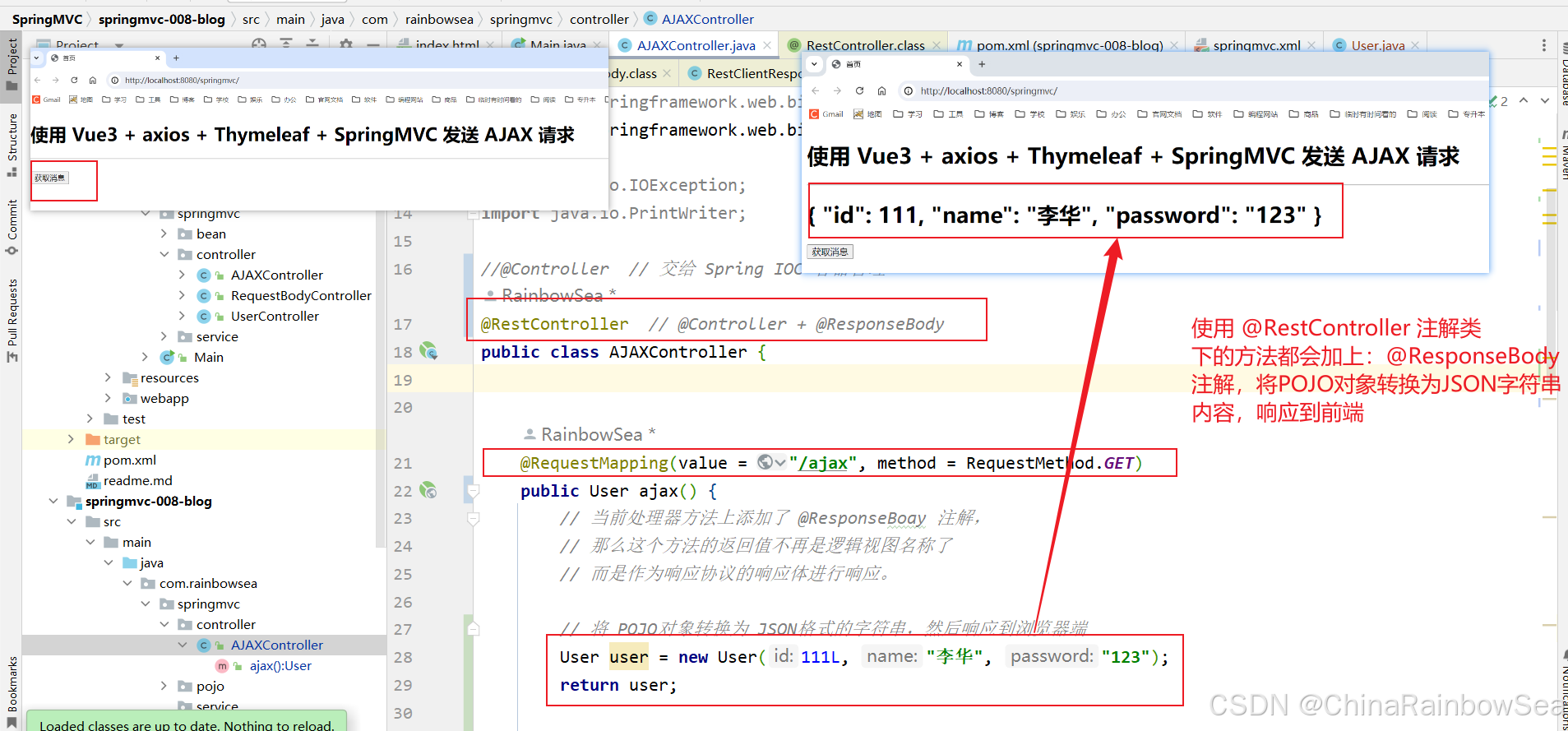The image size is (1568, 731).
Task: Switch to AJAXController.java editor tab
Action: click(696, 45)
